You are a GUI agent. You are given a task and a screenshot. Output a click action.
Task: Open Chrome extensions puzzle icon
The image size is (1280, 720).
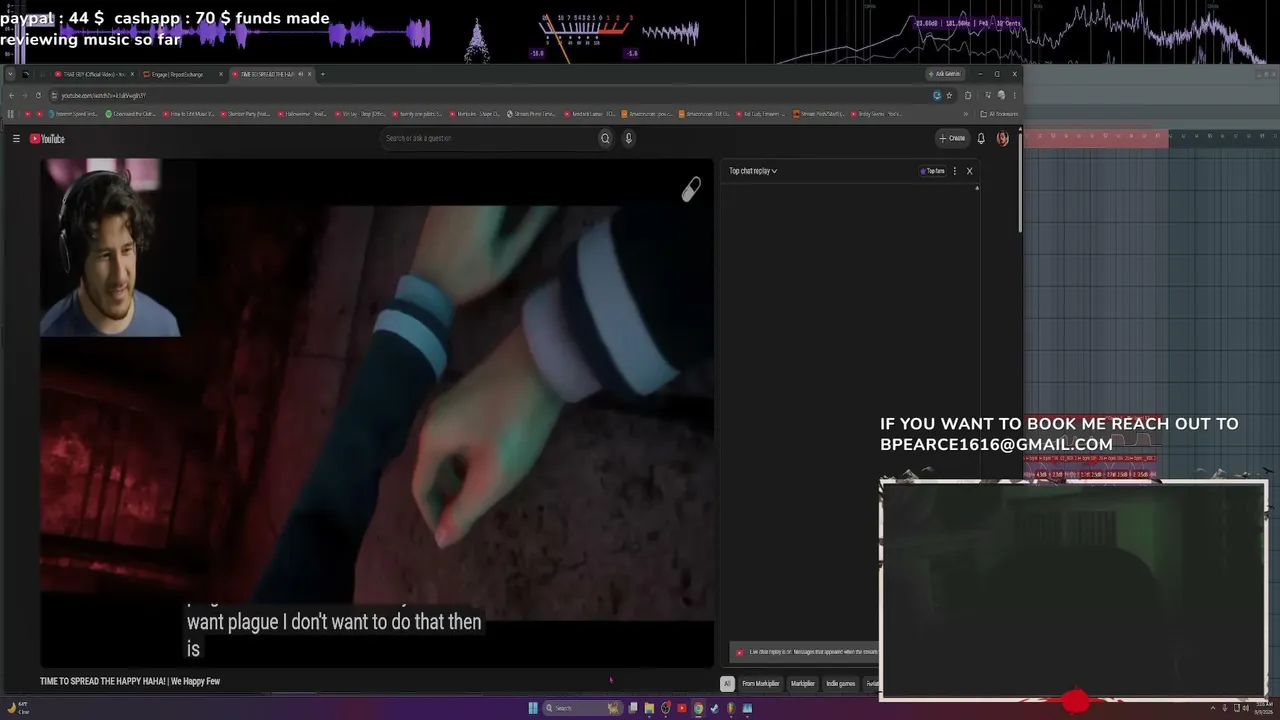coord(968,96)
